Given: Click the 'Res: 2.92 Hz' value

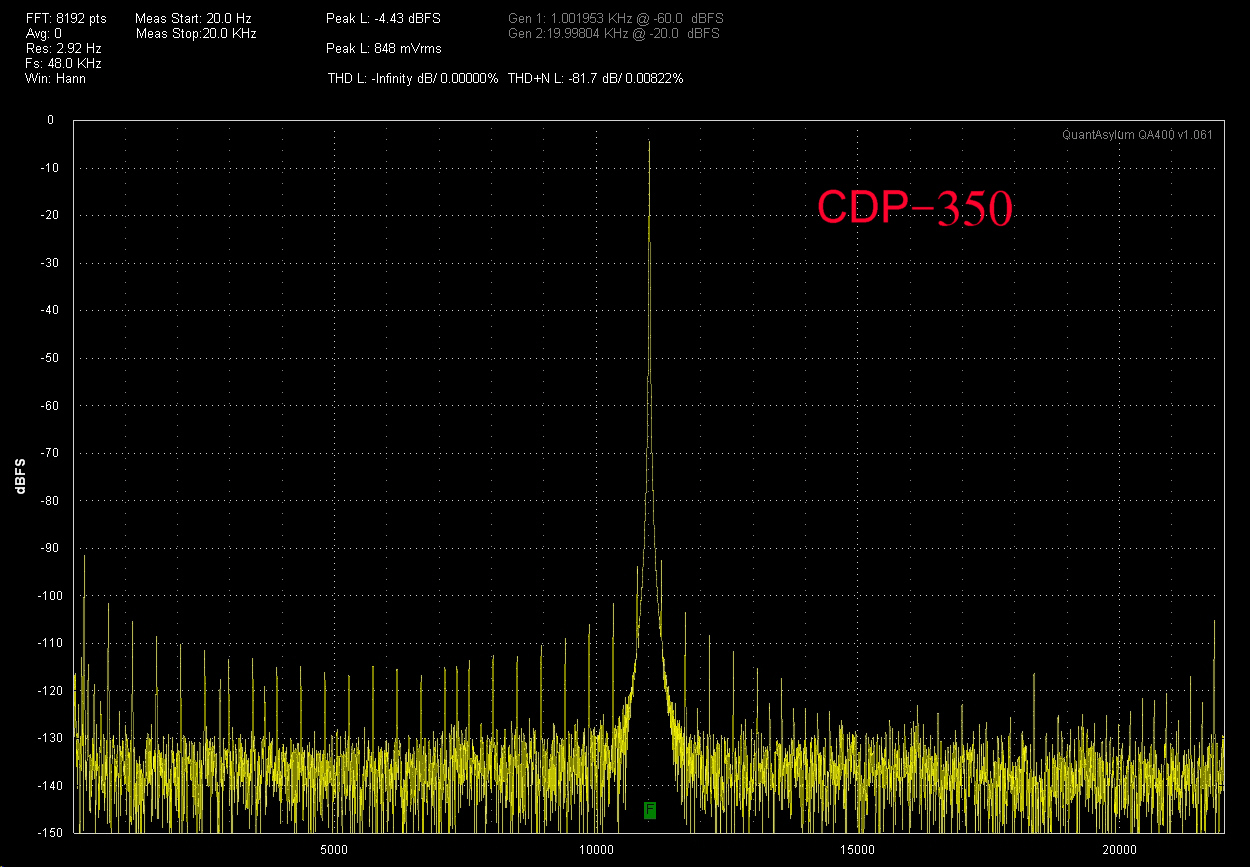Looking at the screenshot, I should tap(63, 48).
